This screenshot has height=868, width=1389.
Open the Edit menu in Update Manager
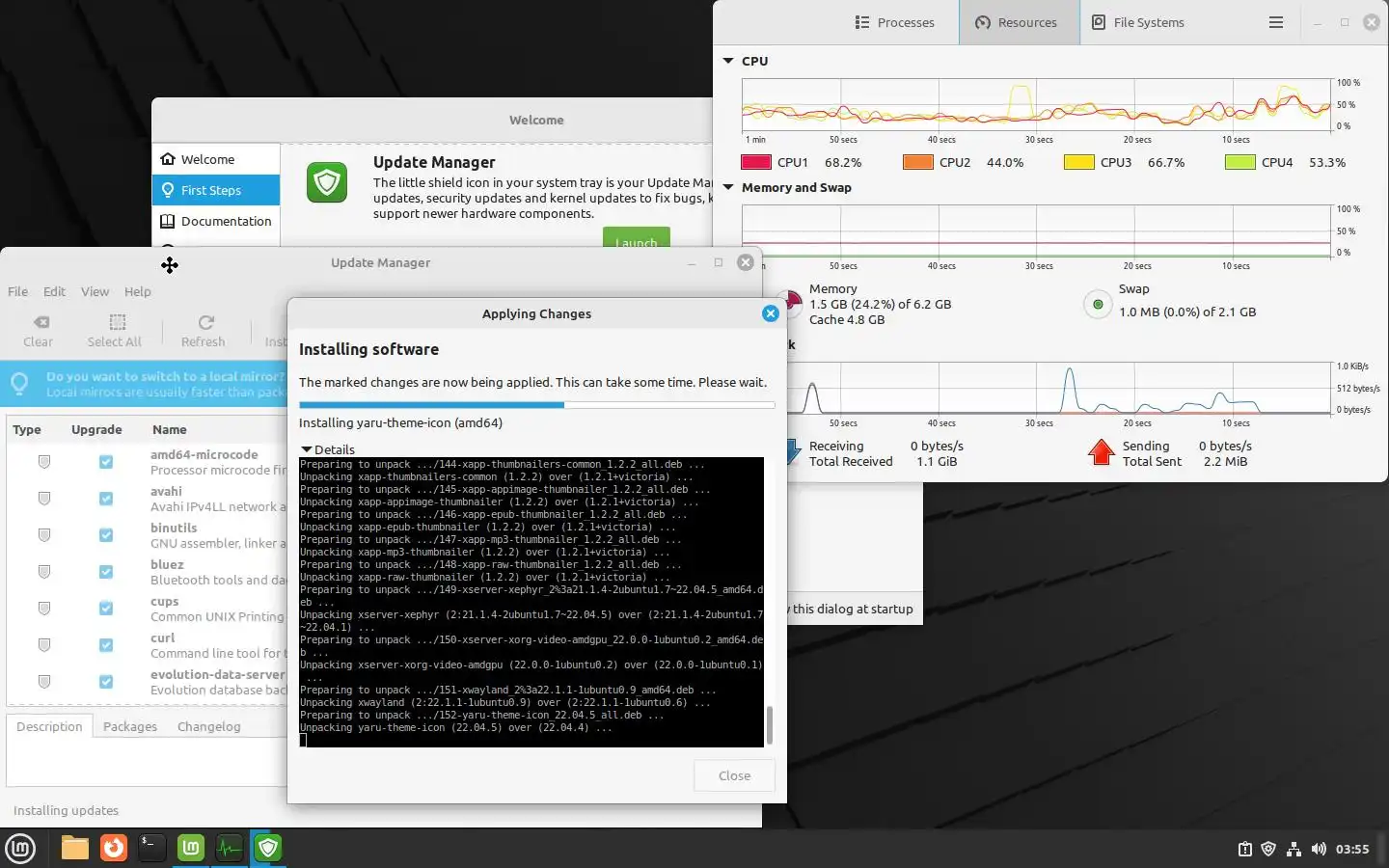point(54,291)
